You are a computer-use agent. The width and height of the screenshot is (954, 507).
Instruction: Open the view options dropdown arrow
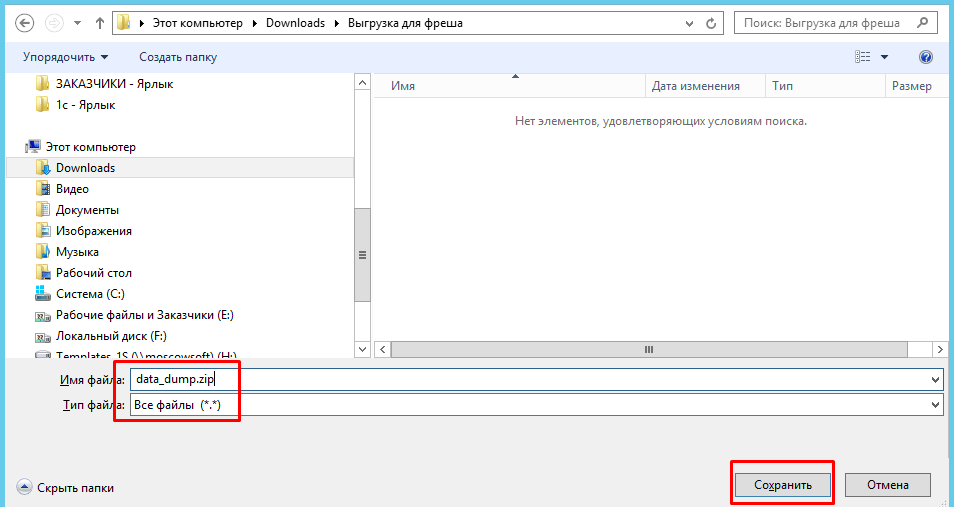885,57
